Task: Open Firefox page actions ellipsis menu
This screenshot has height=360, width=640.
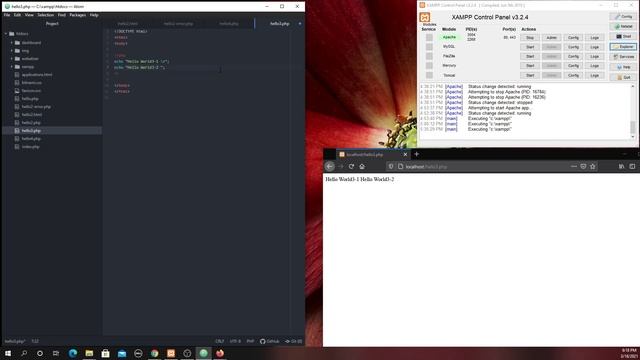Action: 573,167
